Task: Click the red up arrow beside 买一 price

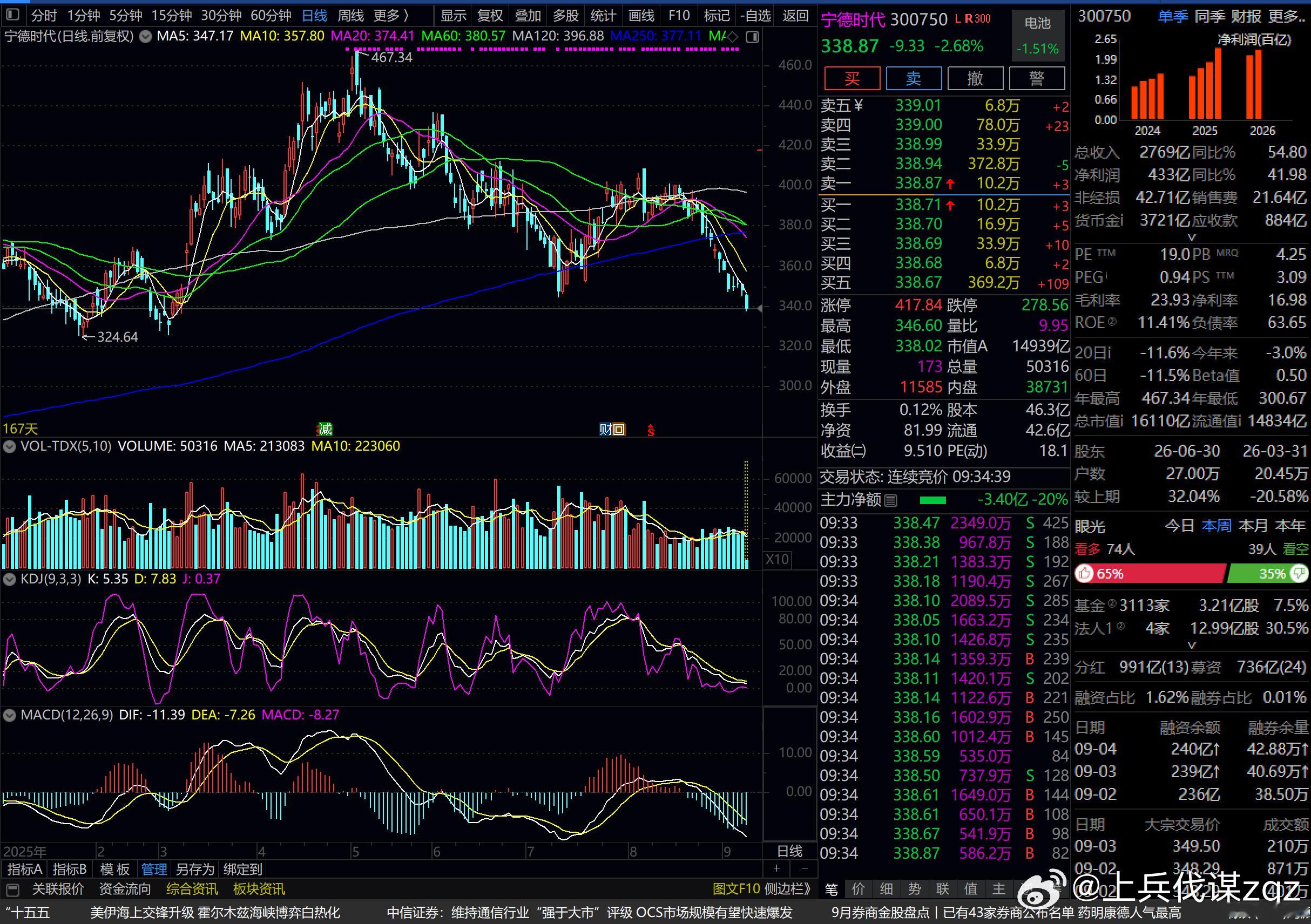Action: pyautogui.click(x=950, y=205)
